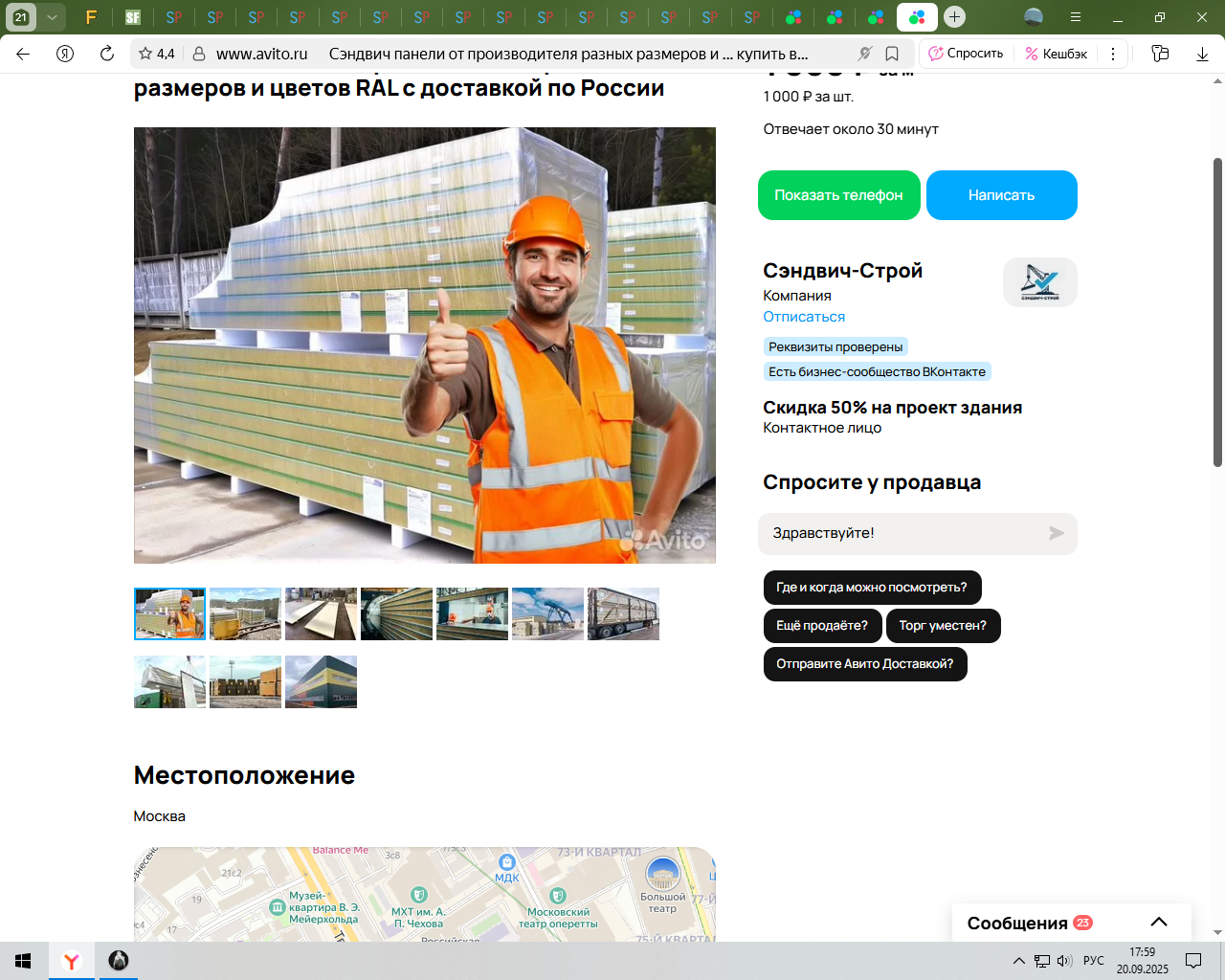Switch to the green SF tab

click(132, 17)
